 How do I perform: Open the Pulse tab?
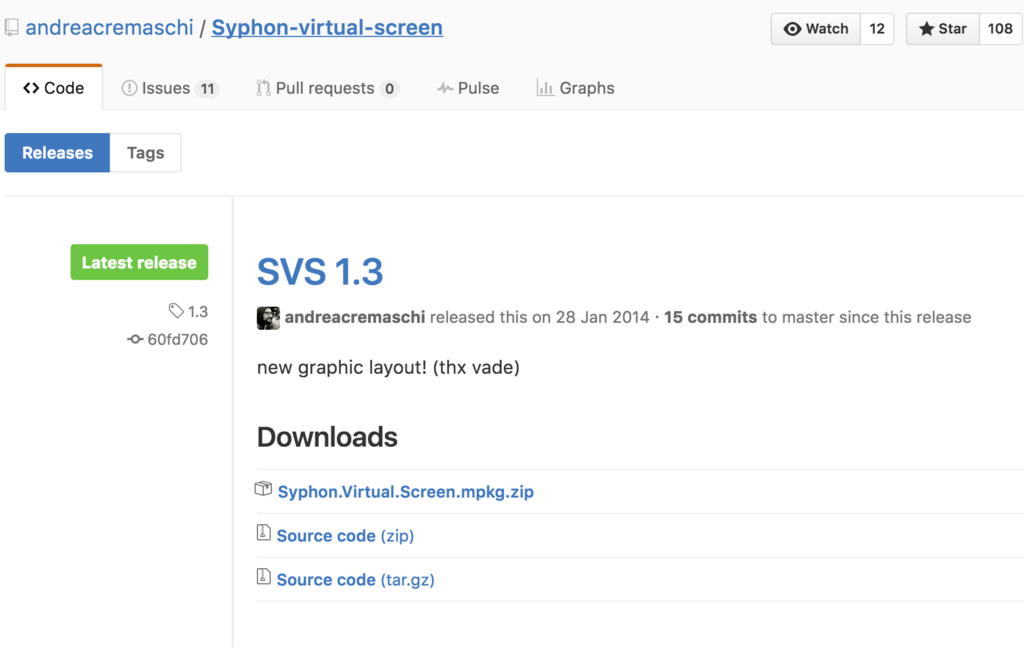(468, 88)
